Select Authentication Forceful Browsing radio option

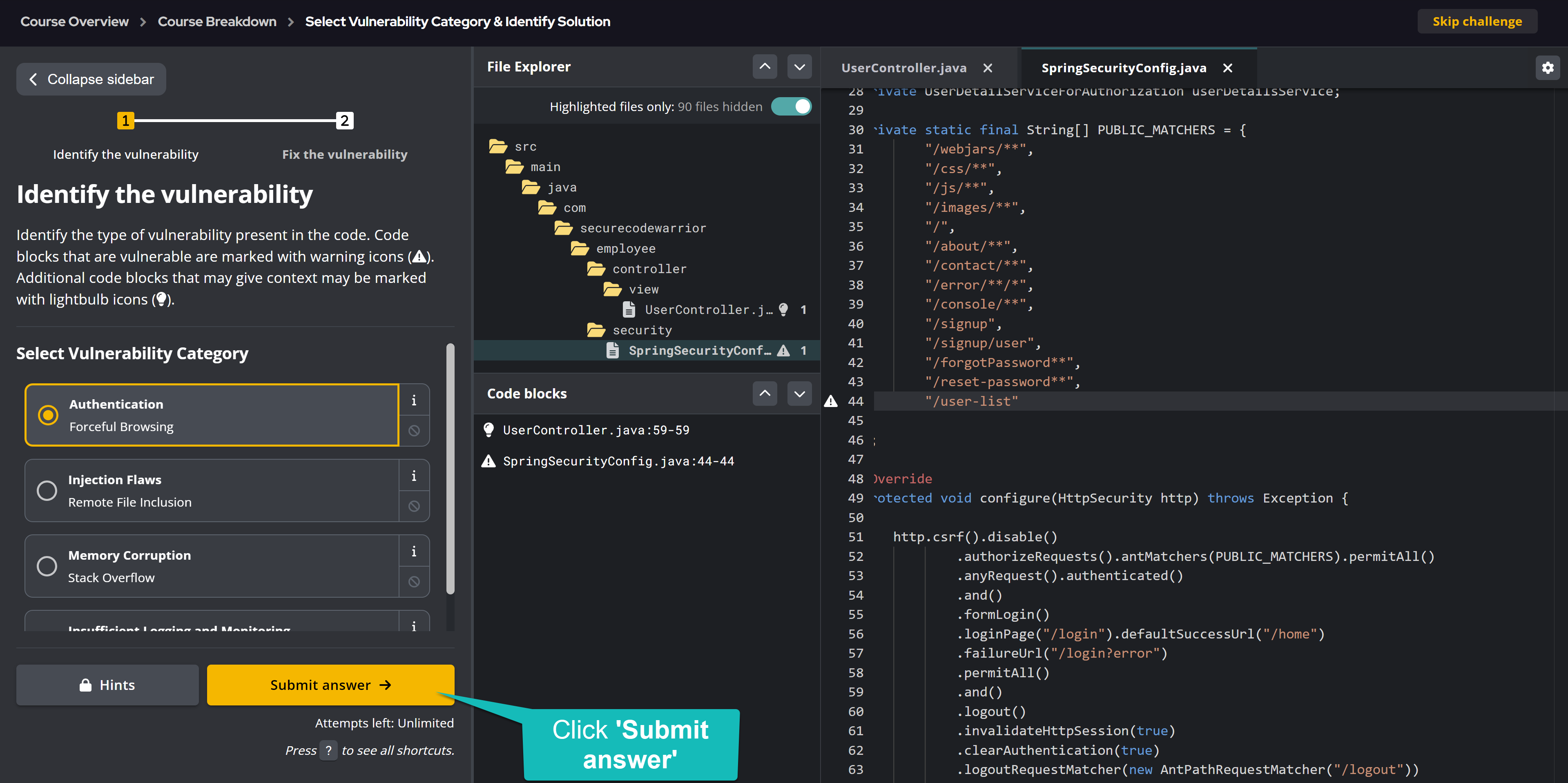[x=211, y=415]
